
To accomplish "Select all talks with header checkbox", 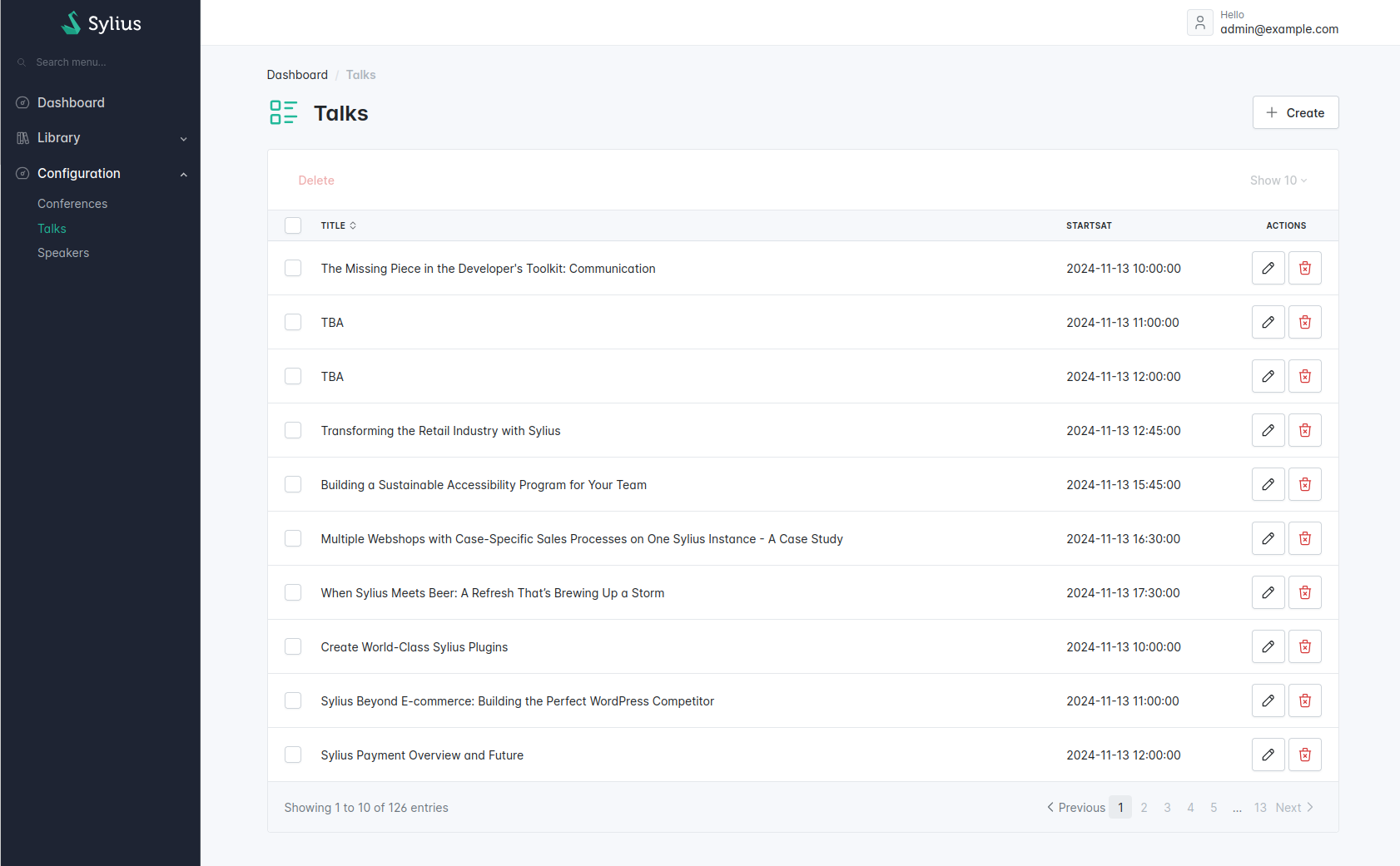I will (293, 225).
